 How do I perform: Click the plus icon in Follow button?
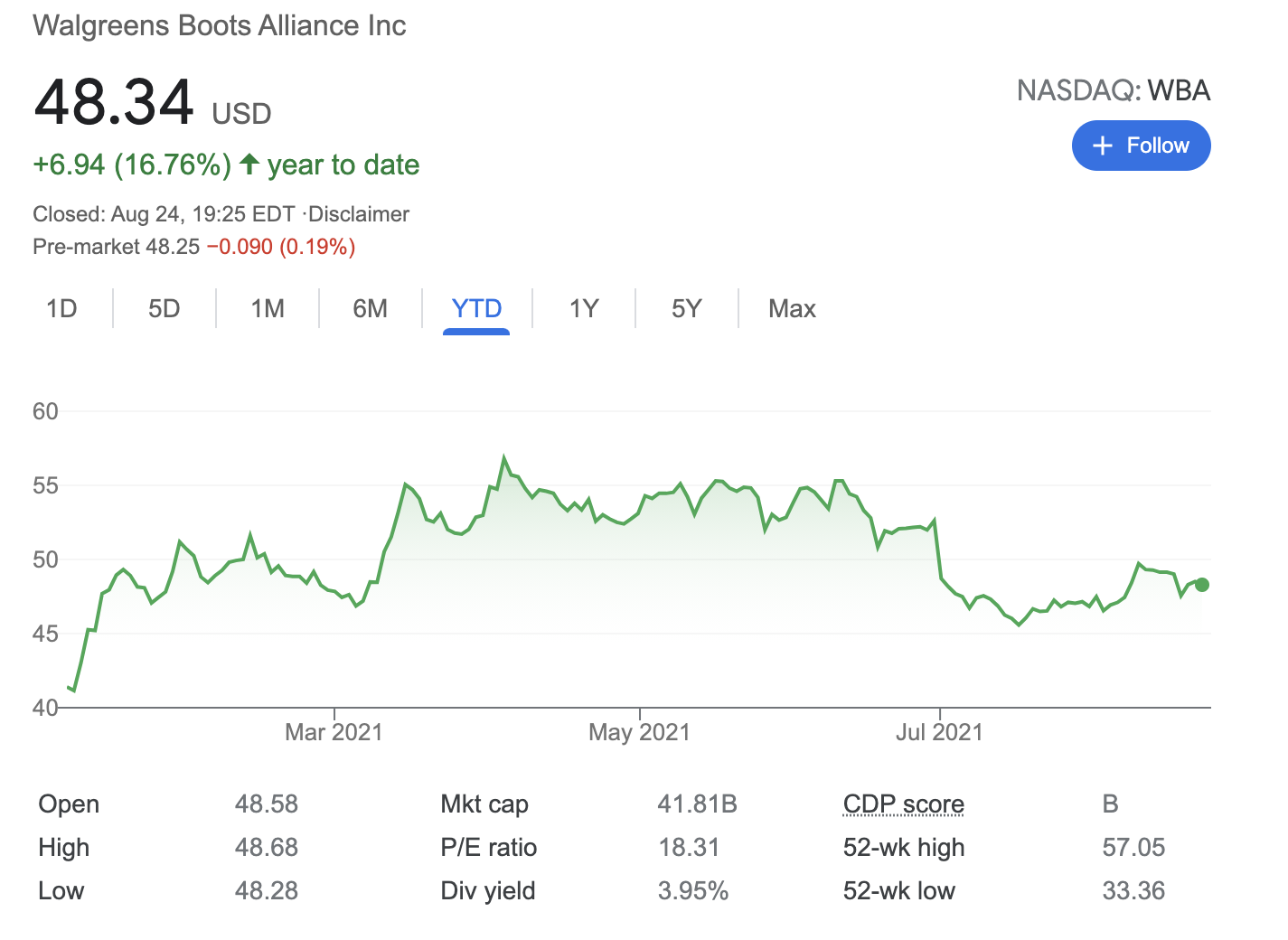tap(1102, 146)
